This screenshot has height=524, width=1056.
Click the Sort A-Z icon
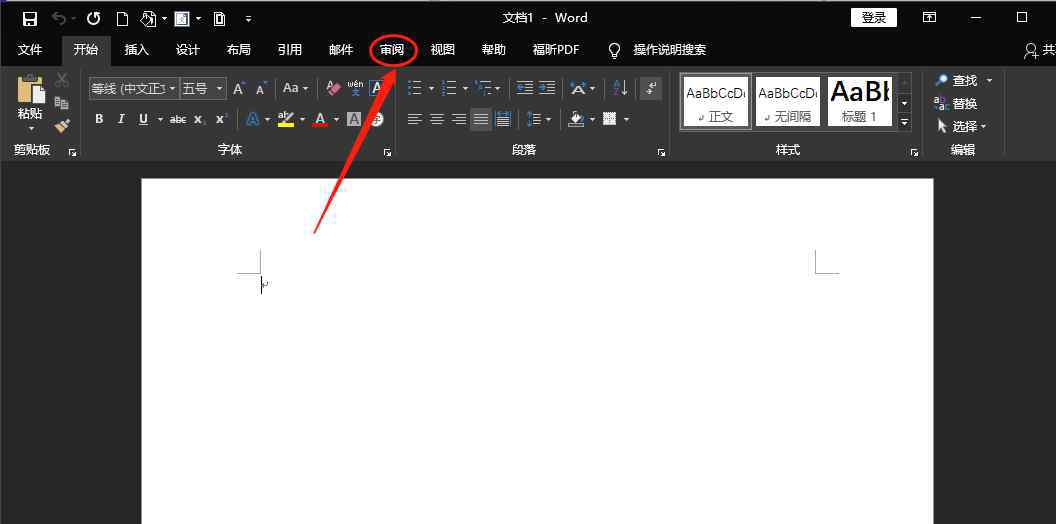[620, 88]
